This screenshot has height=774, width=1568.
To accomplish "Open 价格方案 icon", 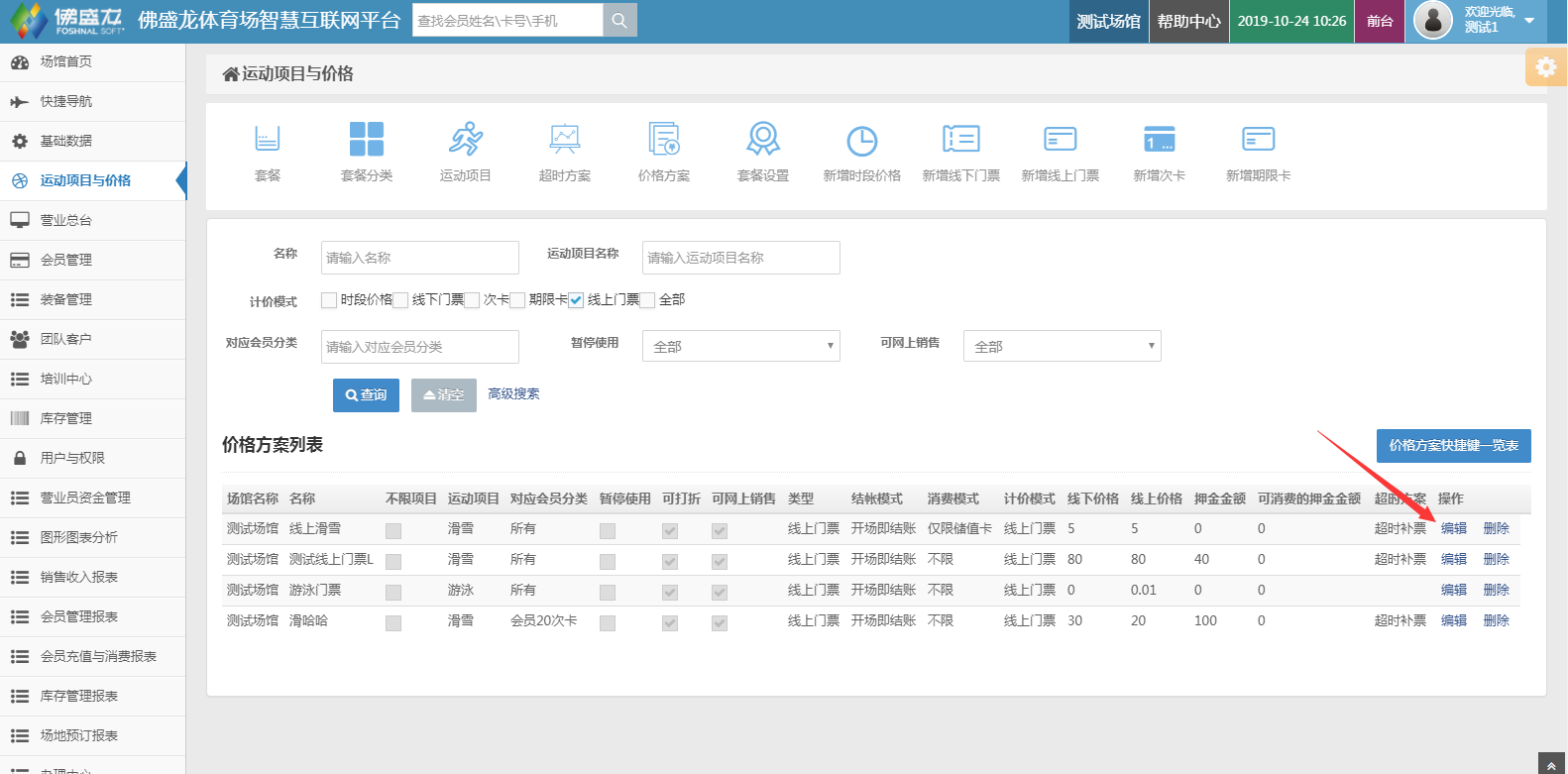I will (x=664, y=139).
